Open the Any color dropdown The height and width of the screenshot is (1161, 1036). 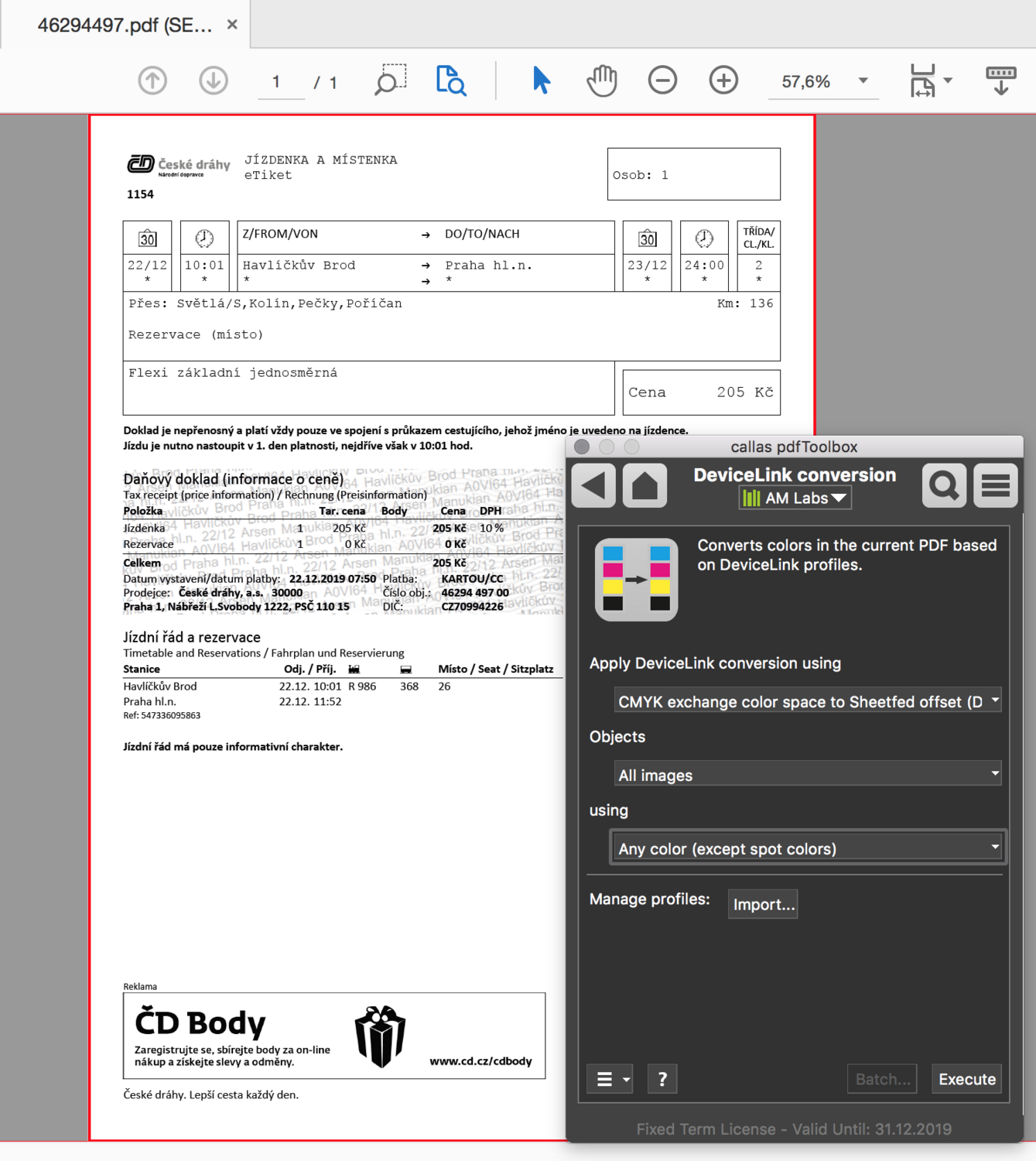tap(808, 848)
